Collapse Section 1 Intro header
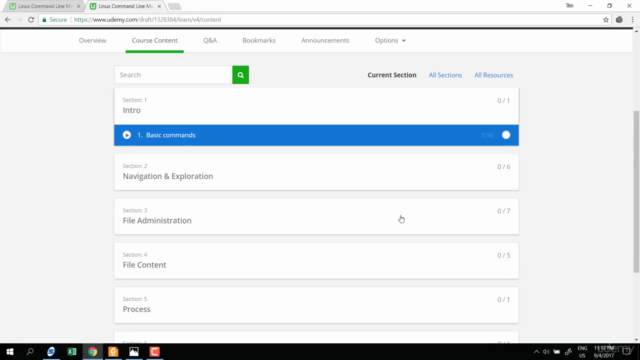 pyautogui.click(x=316, y=106)
